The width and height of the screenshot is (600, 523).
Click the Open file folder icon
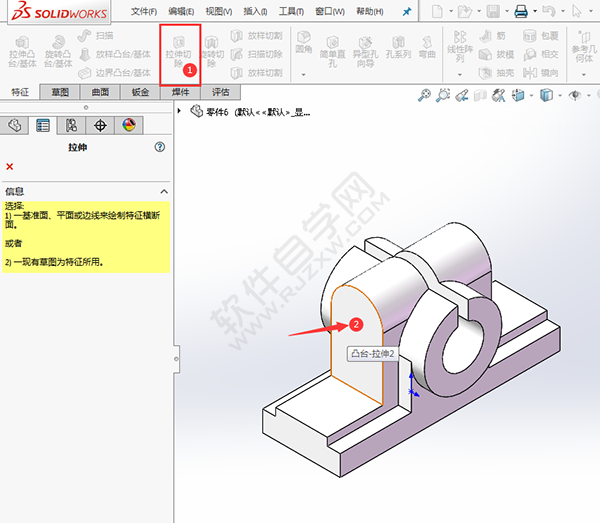[x=465, y=11]
